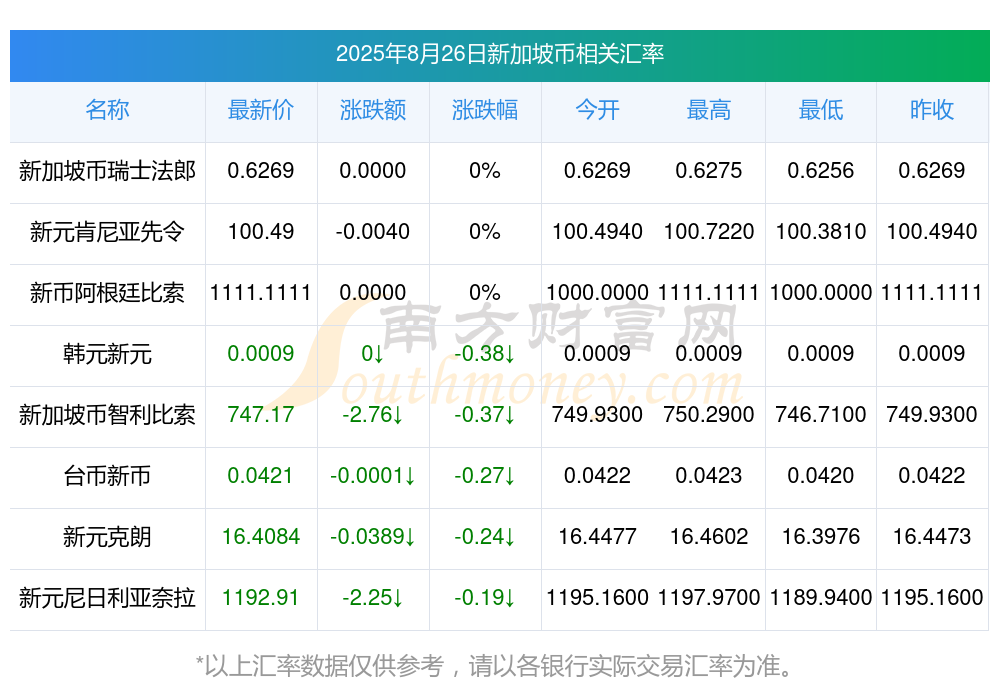Select the row name 新元克朗
The width and height of the screenshot is (1000, 698).
tap(107, 537)
